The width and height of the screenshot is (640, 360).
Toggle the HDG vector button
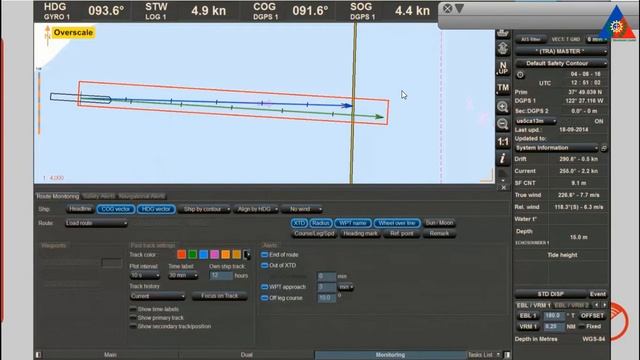tap(156, 209)
